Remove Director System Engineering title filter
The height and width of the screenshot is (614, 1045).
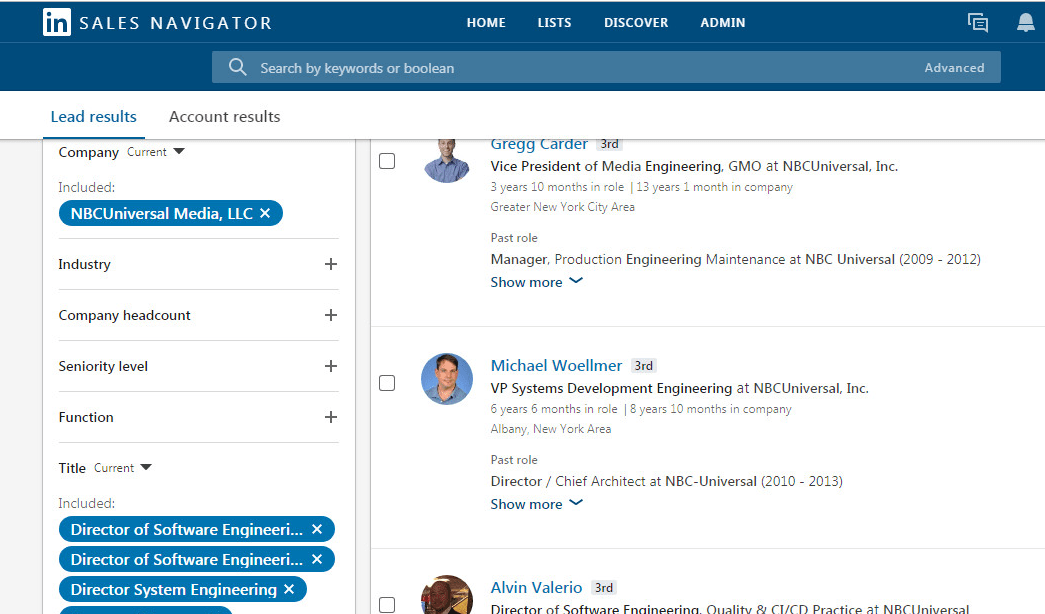tap(289, 589)
